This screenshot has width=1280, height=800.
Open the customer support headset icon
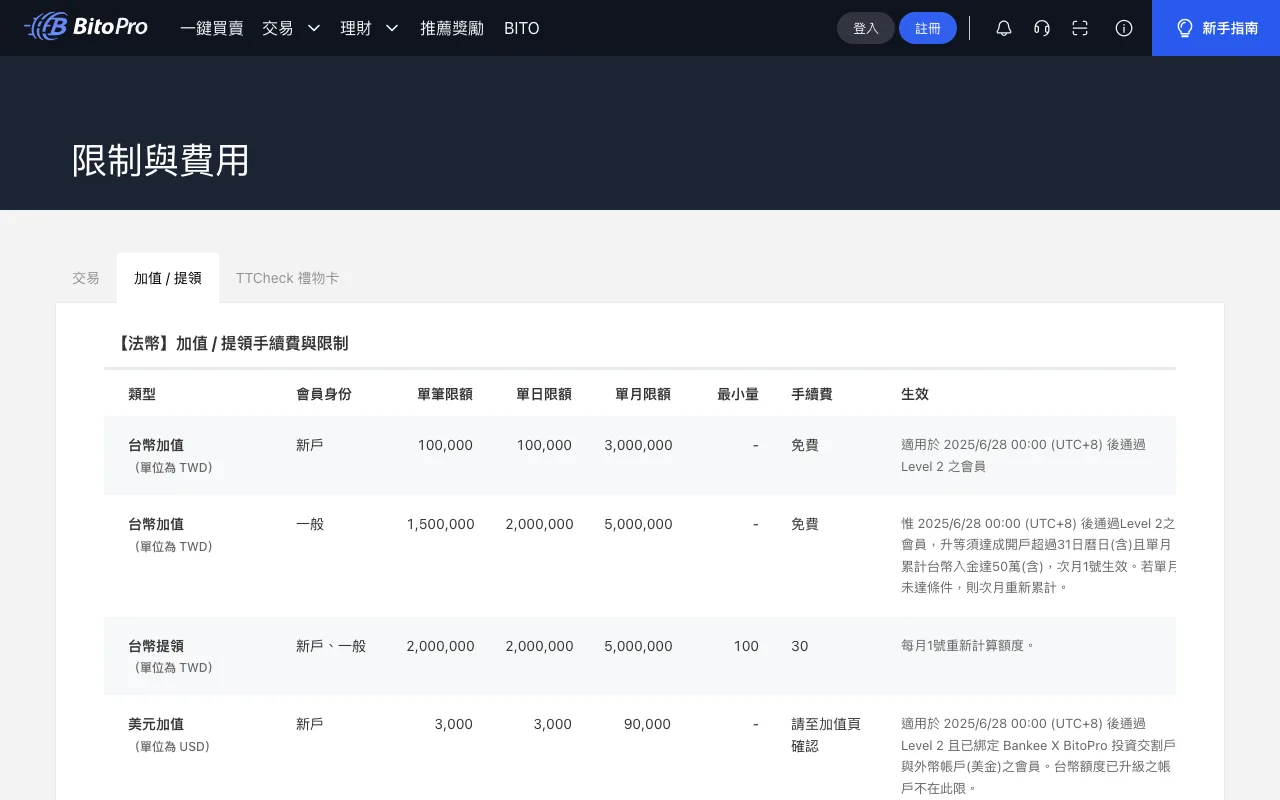coord(1042,28)
